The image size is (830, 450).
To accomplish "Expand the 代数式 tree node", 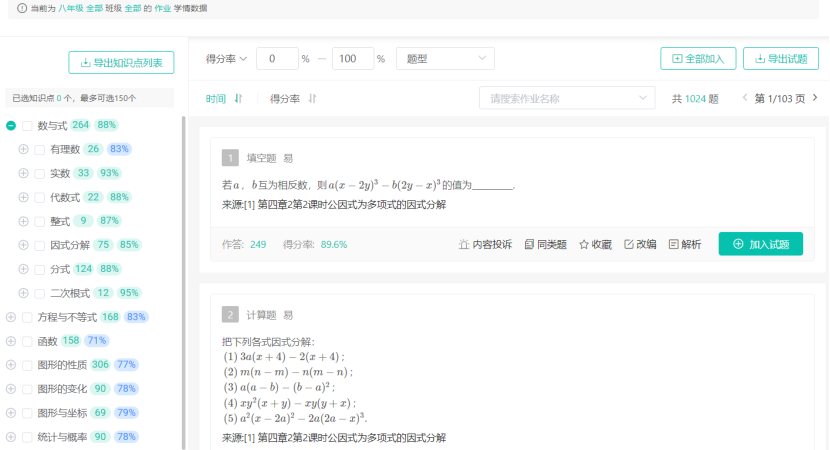I will pyautogui.click(x=23, y=197).
